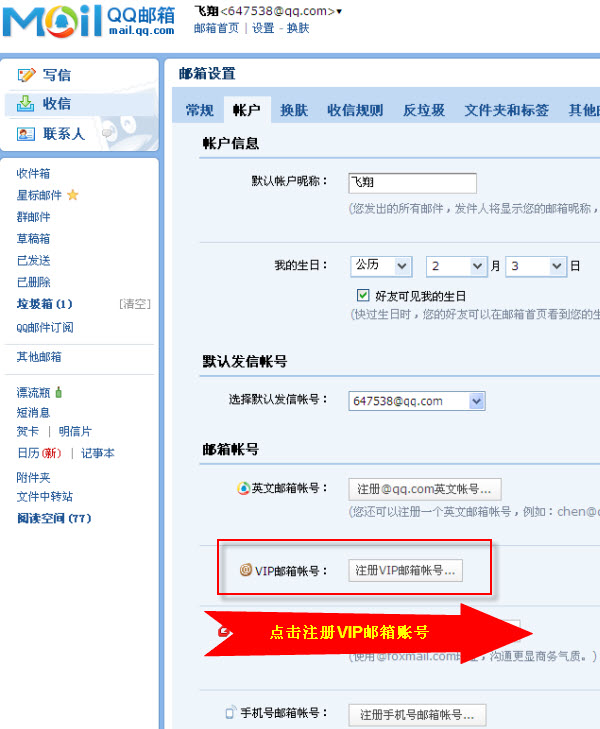Expand the 公历 calendar type dropdown
The width and height of the screenshot is (600, 729).
(x=381, y=266)
